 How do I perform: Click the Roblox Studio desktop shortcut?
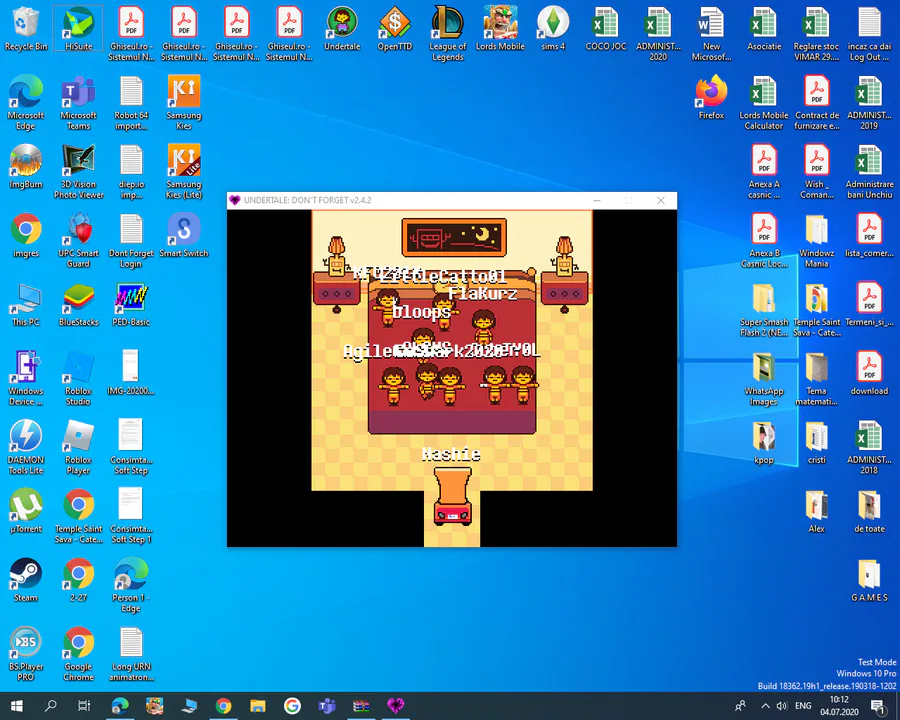[78, 378]
